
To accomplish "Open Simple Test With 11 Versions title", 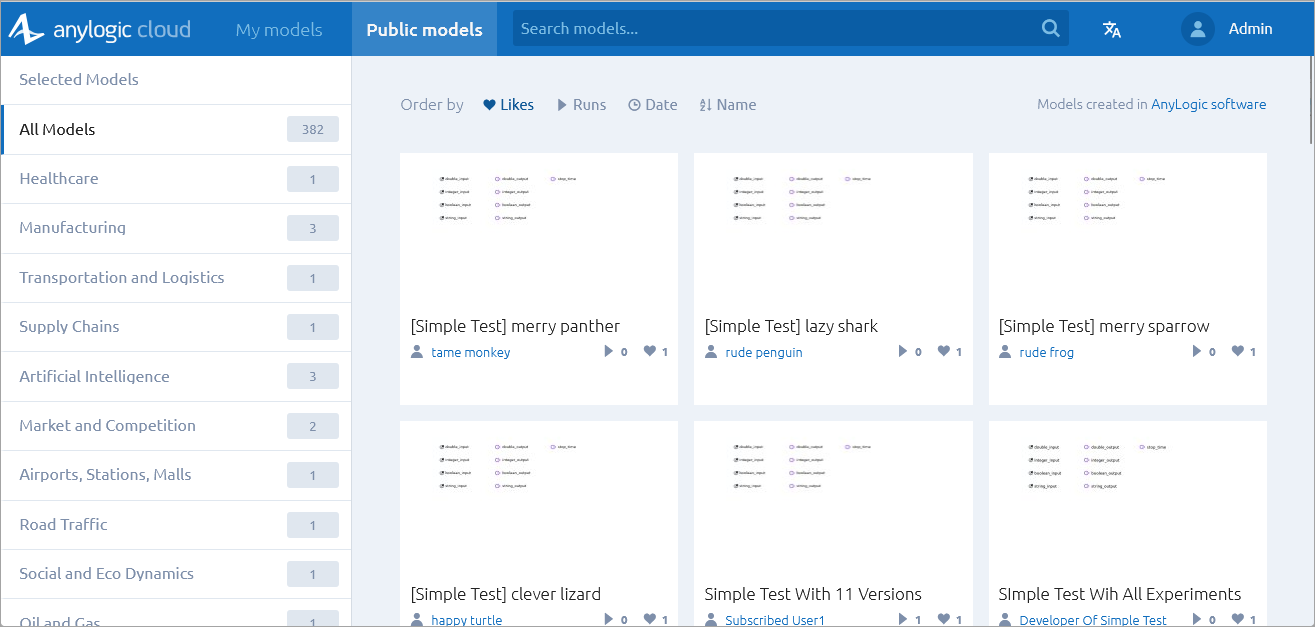I will [813, 594].
